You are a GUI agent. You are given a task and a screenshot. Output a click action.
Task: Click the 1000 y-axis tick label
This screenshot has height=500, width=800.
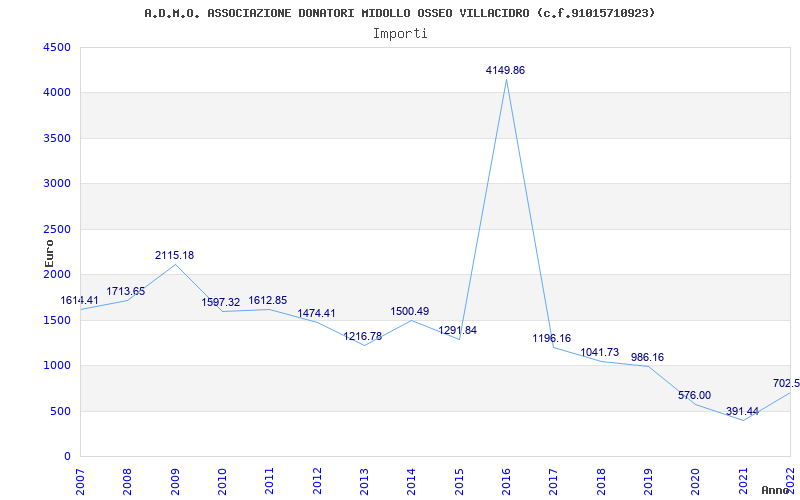(x=57, y=366)
